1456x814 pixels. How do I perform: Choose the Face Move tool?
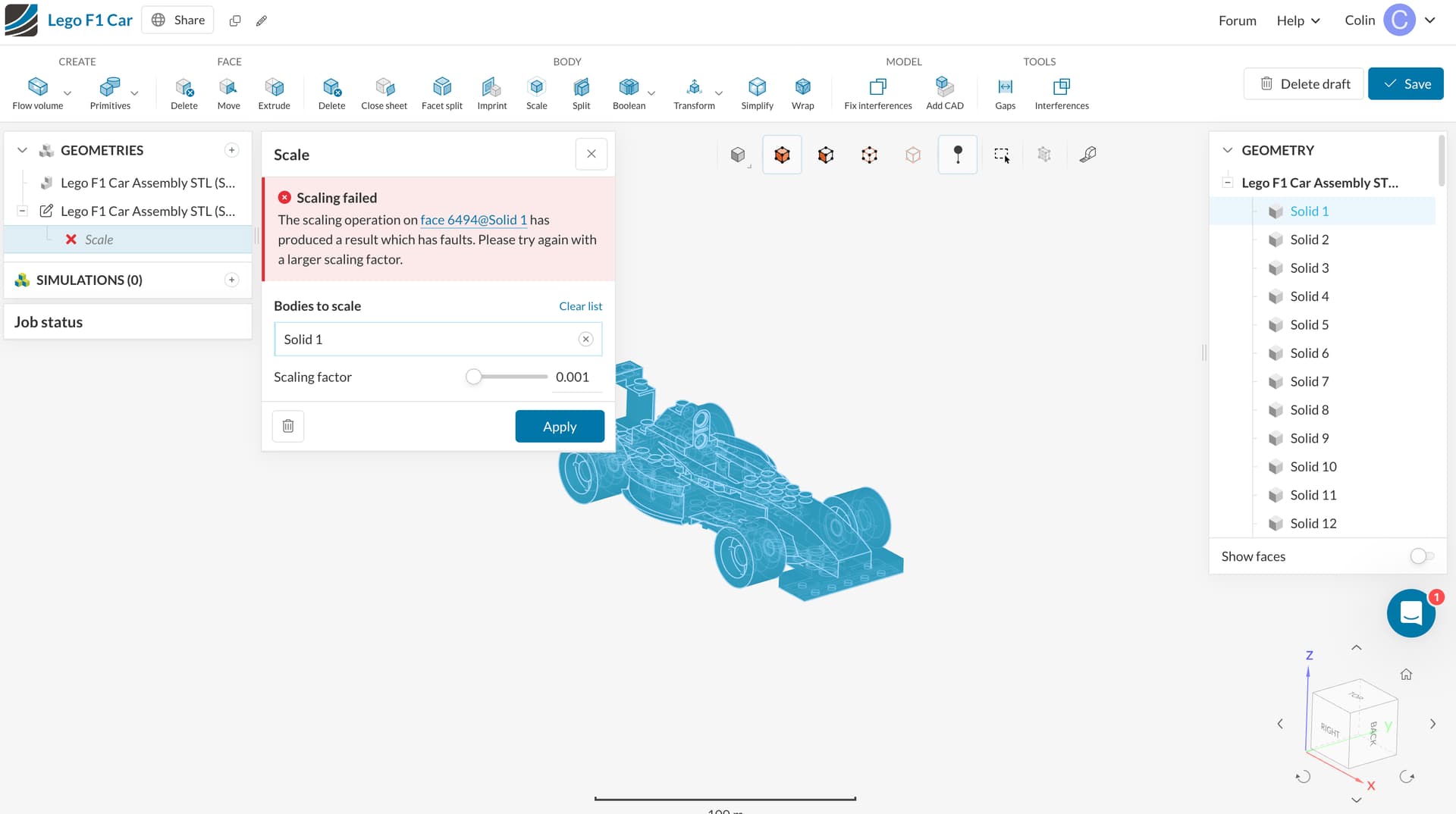(228, 92)
